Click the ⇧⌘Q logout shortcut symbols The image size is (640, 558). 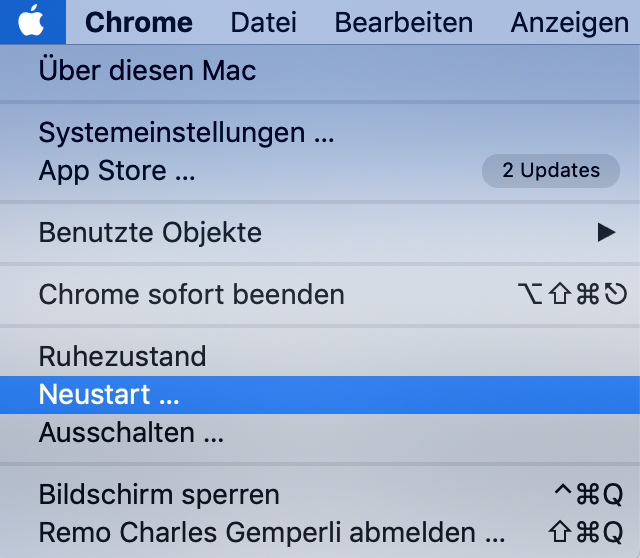point(586,532)
